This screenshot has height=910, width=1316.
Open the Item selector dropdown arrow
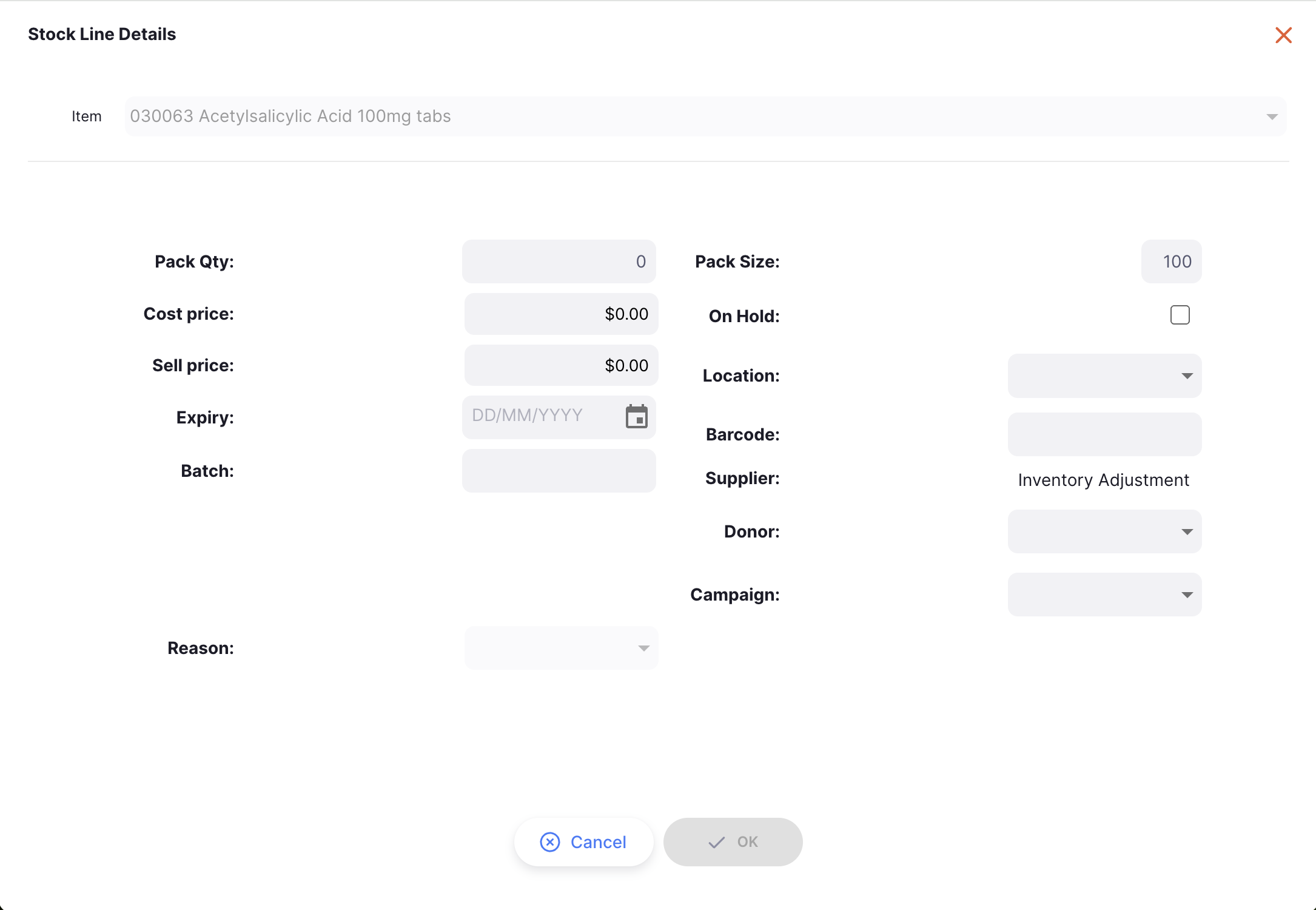point(1272,117)
